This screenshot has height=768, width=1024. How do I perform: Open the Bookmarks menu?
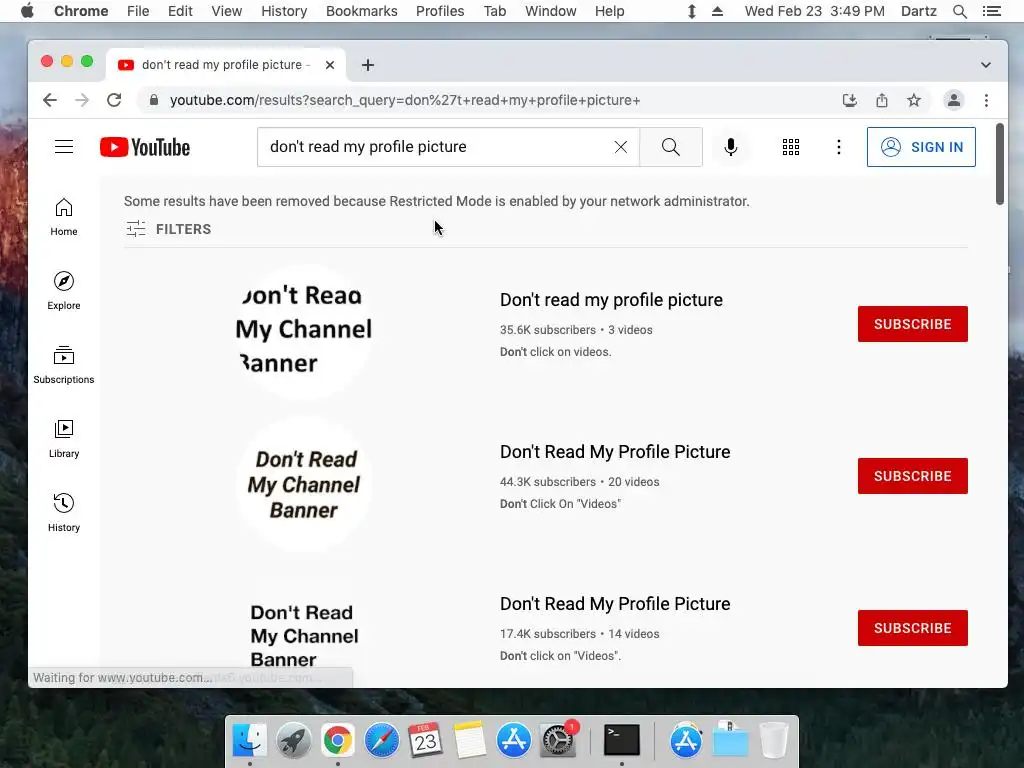pos(362,11)
